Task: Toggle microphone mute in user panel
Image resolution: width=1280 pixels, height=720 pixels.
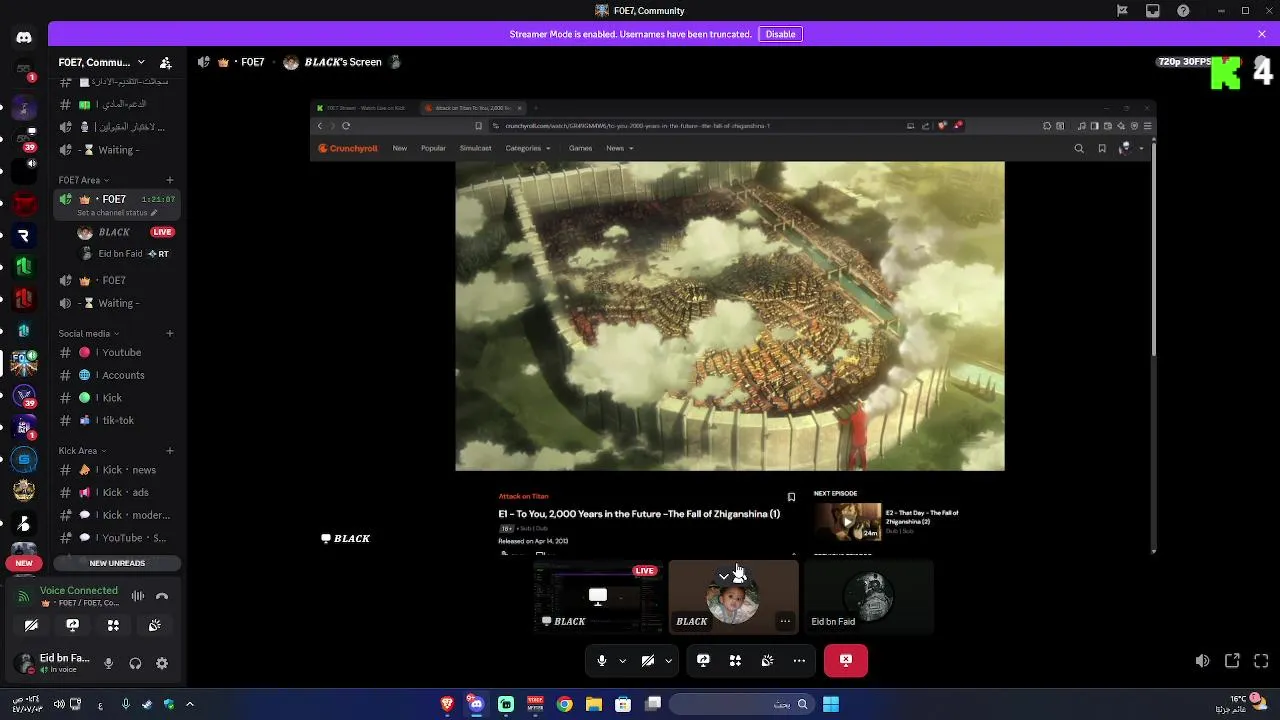Action: pos(109,663)
